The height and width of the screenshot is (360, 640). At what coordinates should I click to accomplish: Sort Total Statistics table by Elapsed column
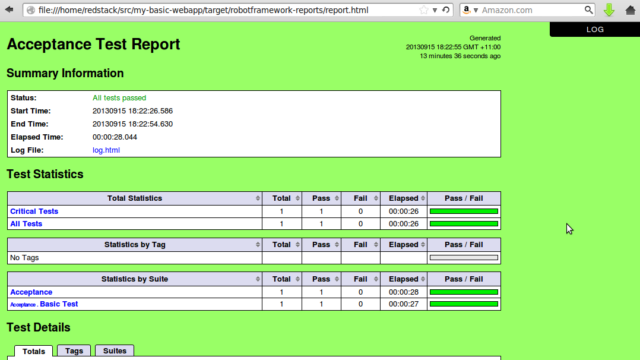coord(404,198)
